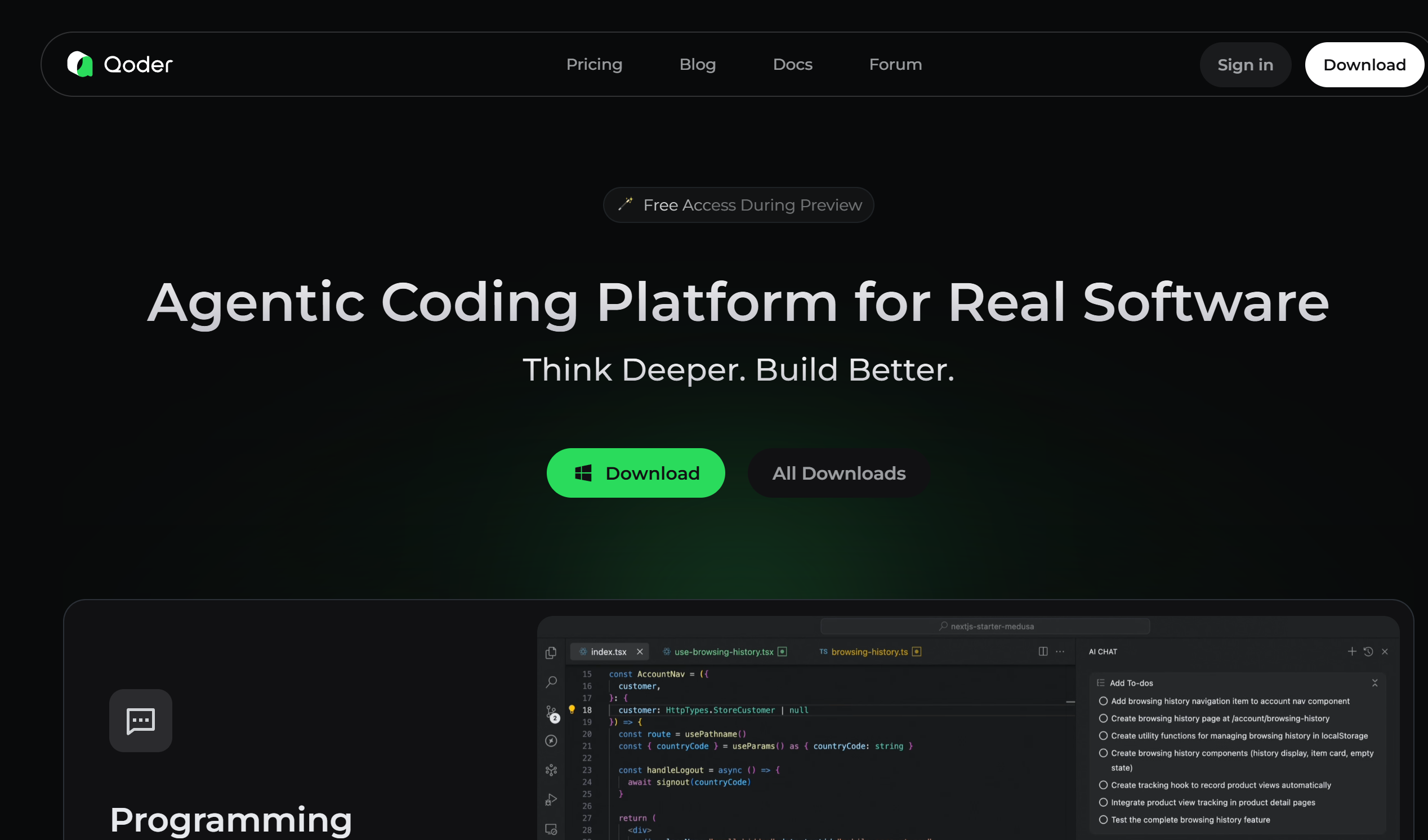
Task: Go to the Docs page
Action: 792,64
